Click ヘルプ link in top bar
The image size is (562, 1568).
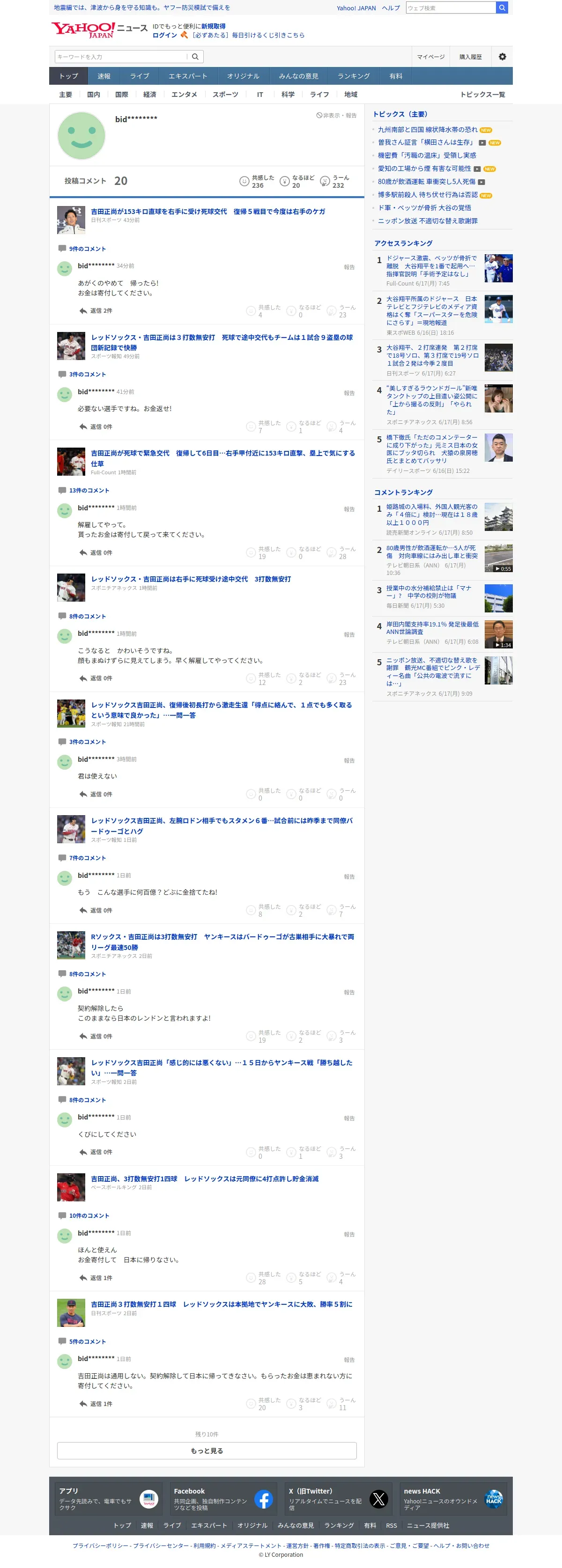coord(391,8)
